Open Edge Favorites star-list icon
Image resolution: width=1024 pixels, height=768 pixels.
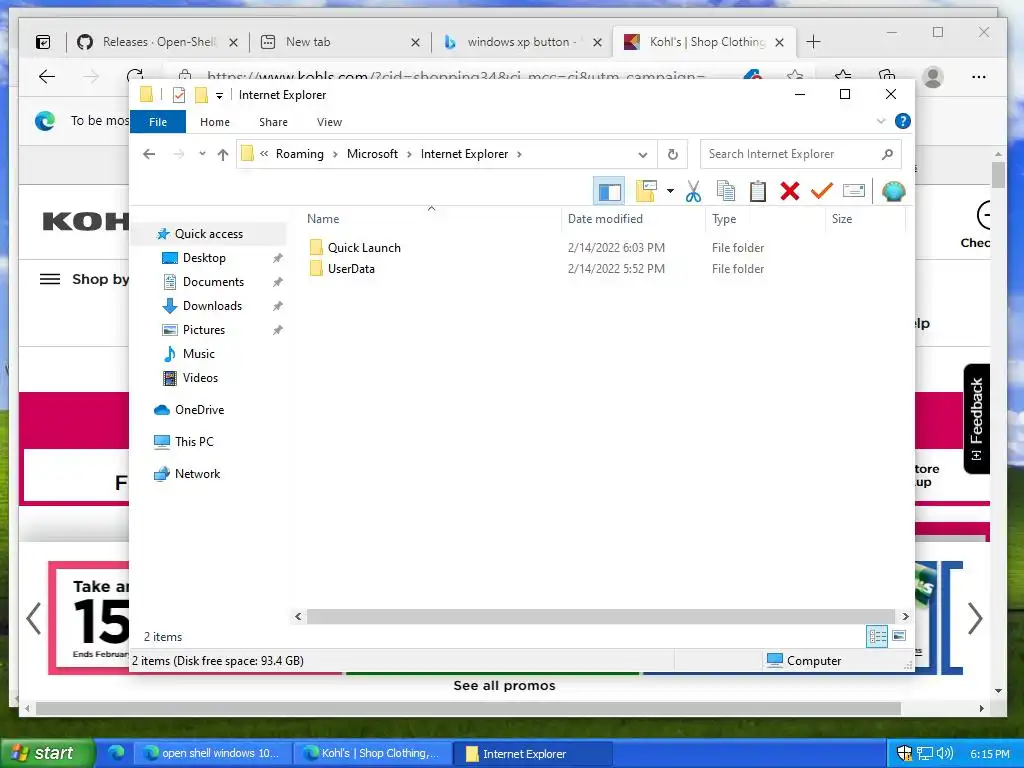click(842, 76)
